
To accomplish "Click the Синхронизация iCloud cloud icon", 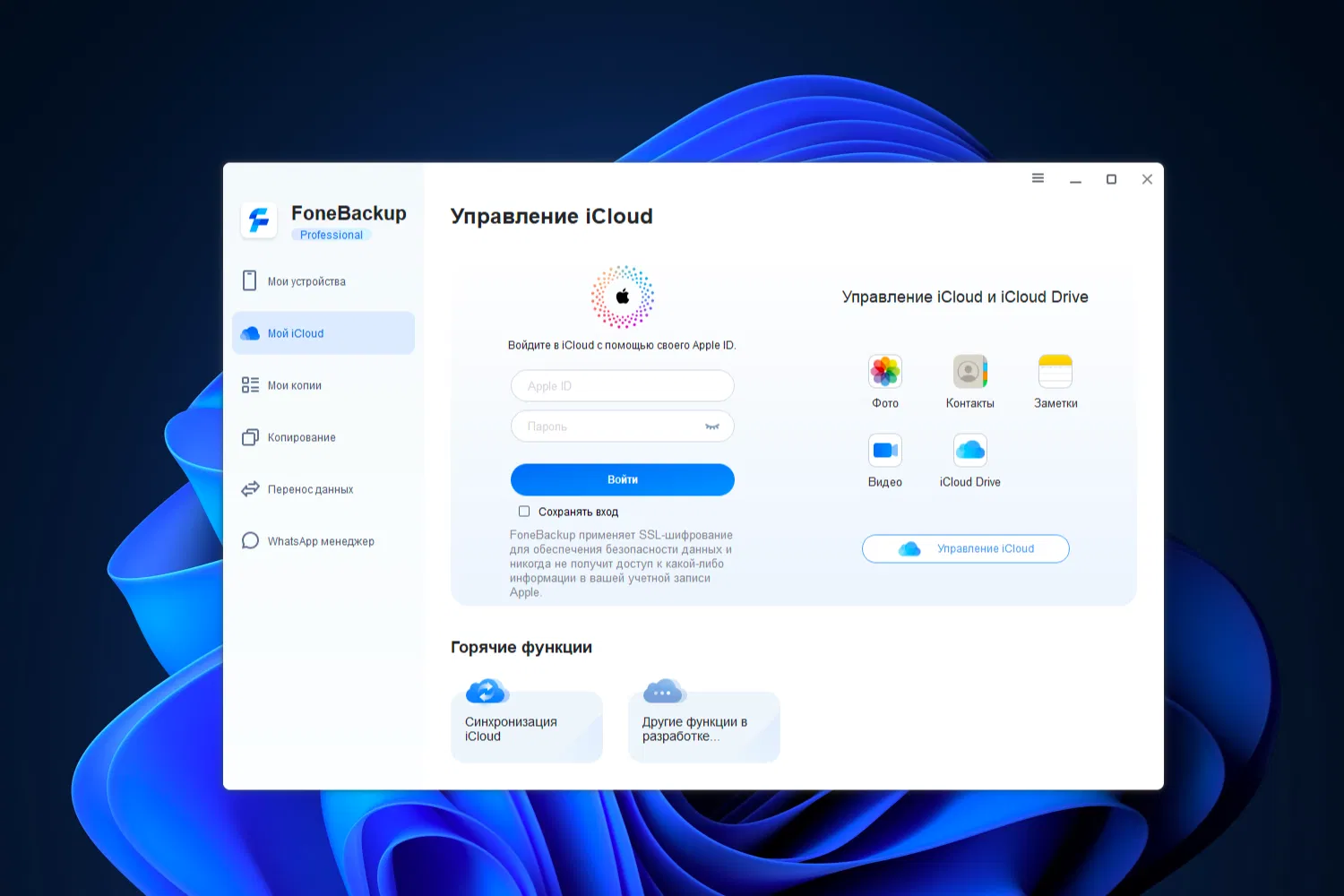I will point(487,691).
